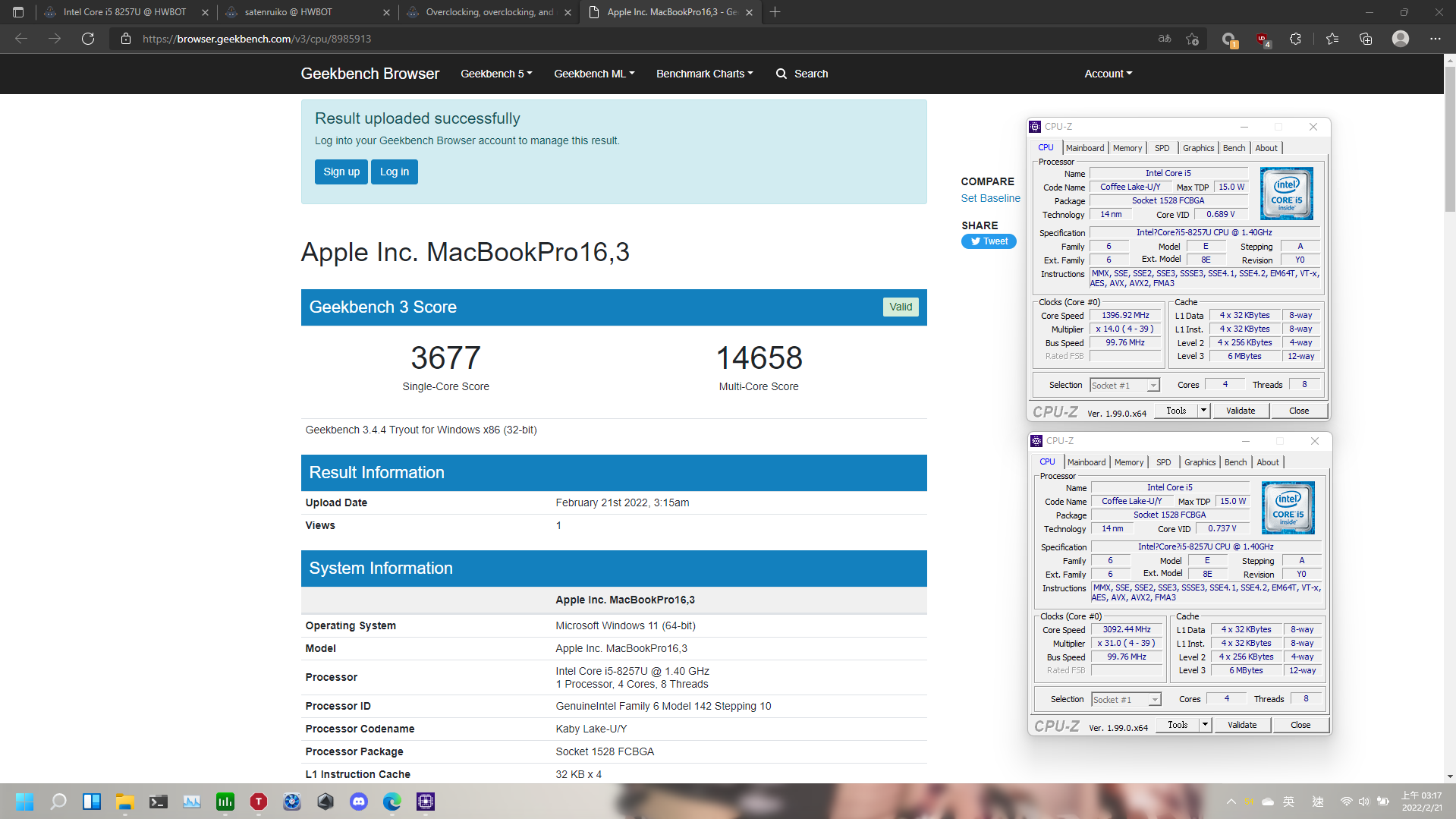Reload the Geekbench page

(x=88, y=39)
